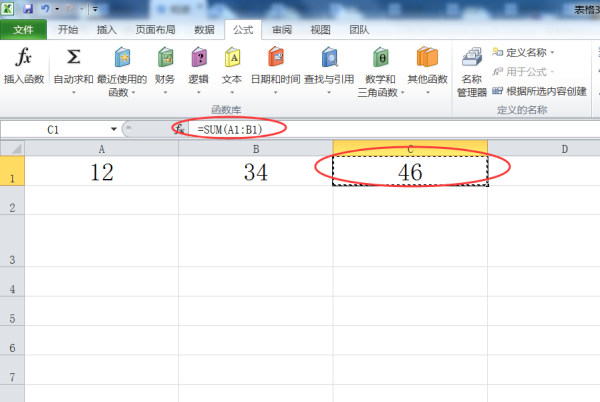Select cell B1 containing 34

(256, 171)
